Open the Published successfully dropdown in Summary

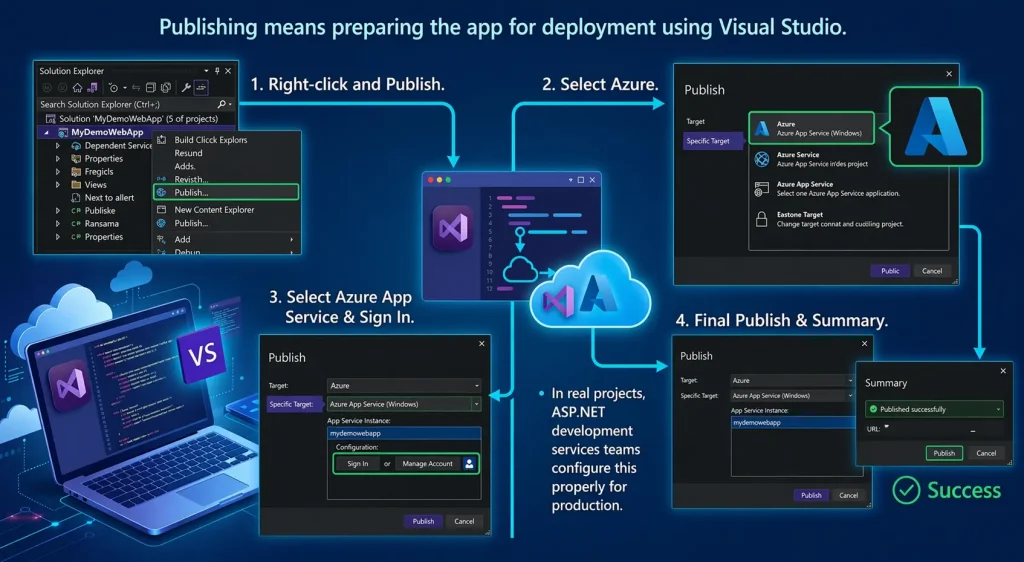[998, 409]
